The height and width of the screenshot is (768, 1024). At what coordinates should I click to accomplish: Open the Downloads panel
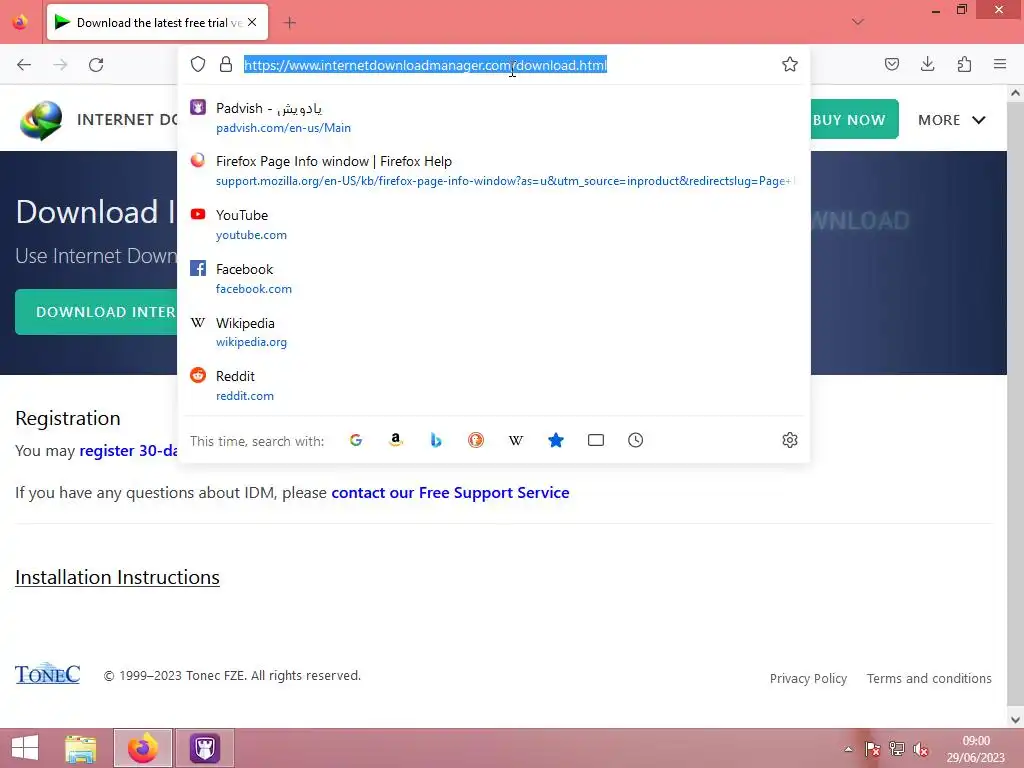point(927,64)
